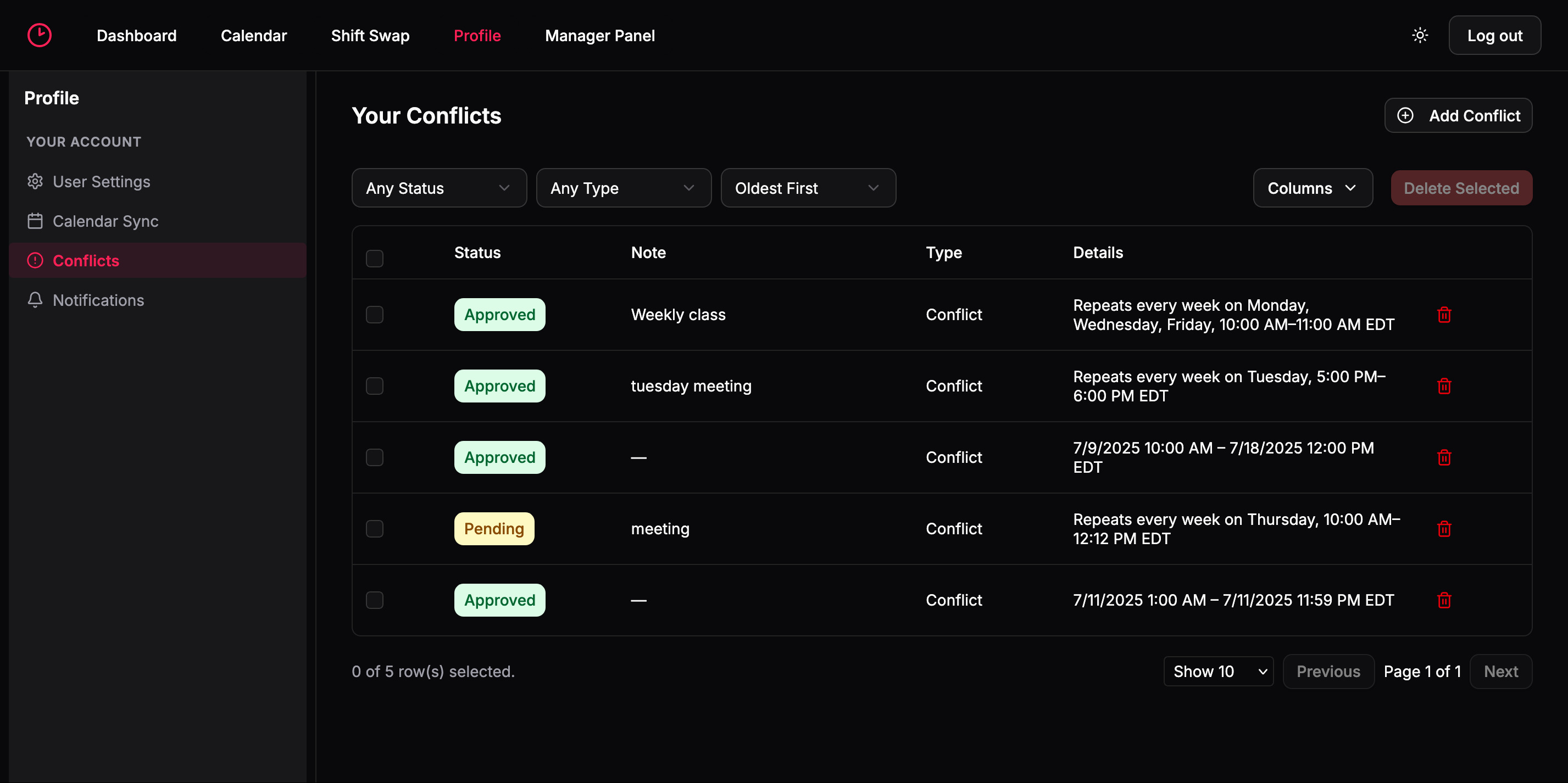Click the Add Conflict button
1568x783 pixels.
tap(1458, 116)
